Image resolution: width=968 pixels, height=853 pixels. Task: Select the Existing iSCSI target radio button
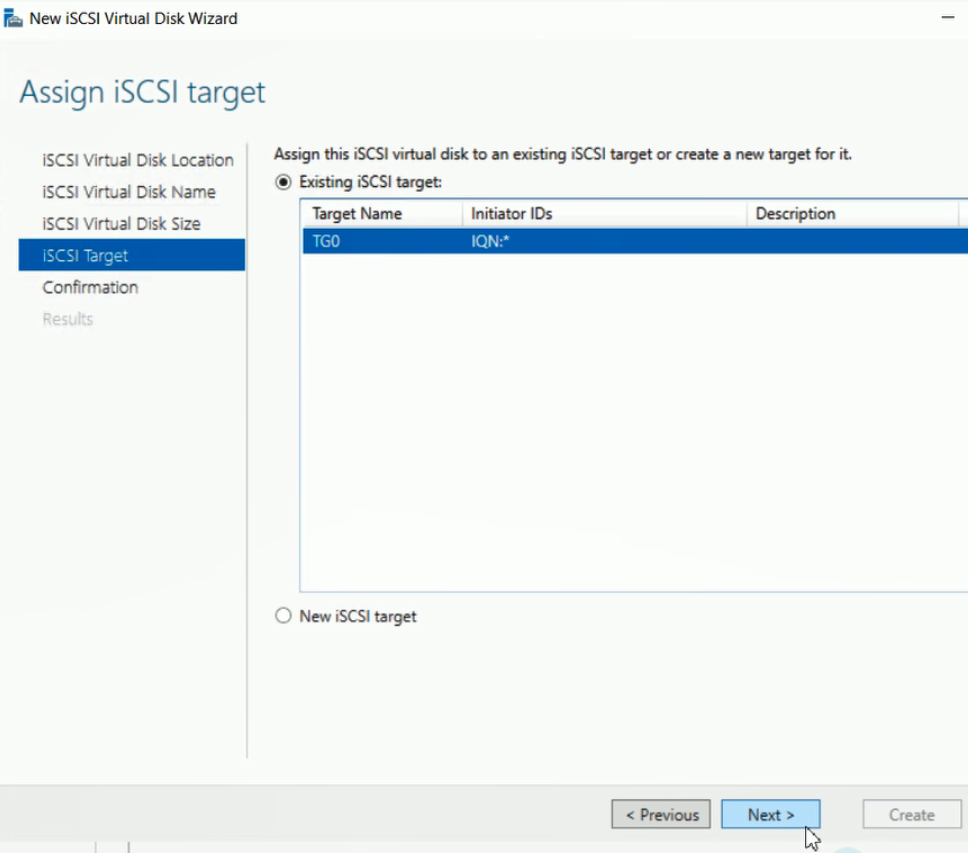[283, 182]
